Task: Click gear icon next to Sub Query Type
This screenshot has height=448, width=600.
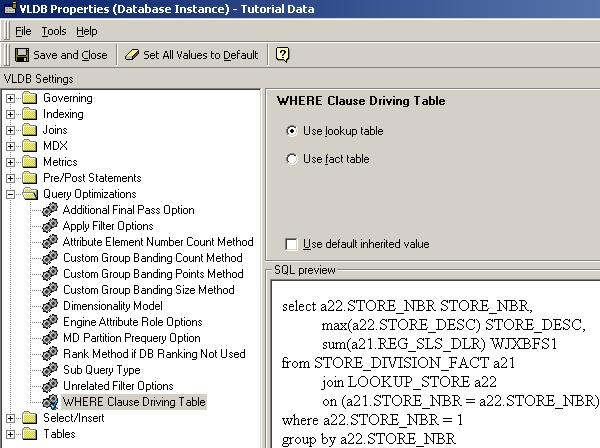Action: (x=50, y=370)
